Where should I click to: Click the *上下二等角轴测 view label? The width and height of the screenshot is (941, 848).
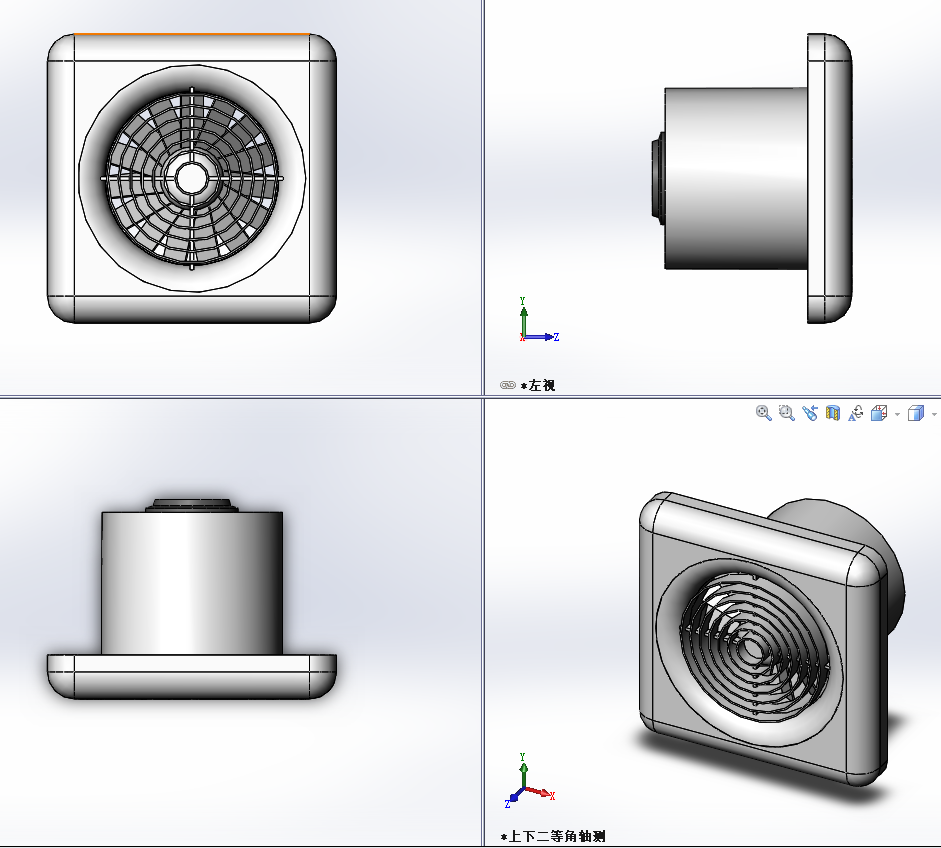point(553,836)
